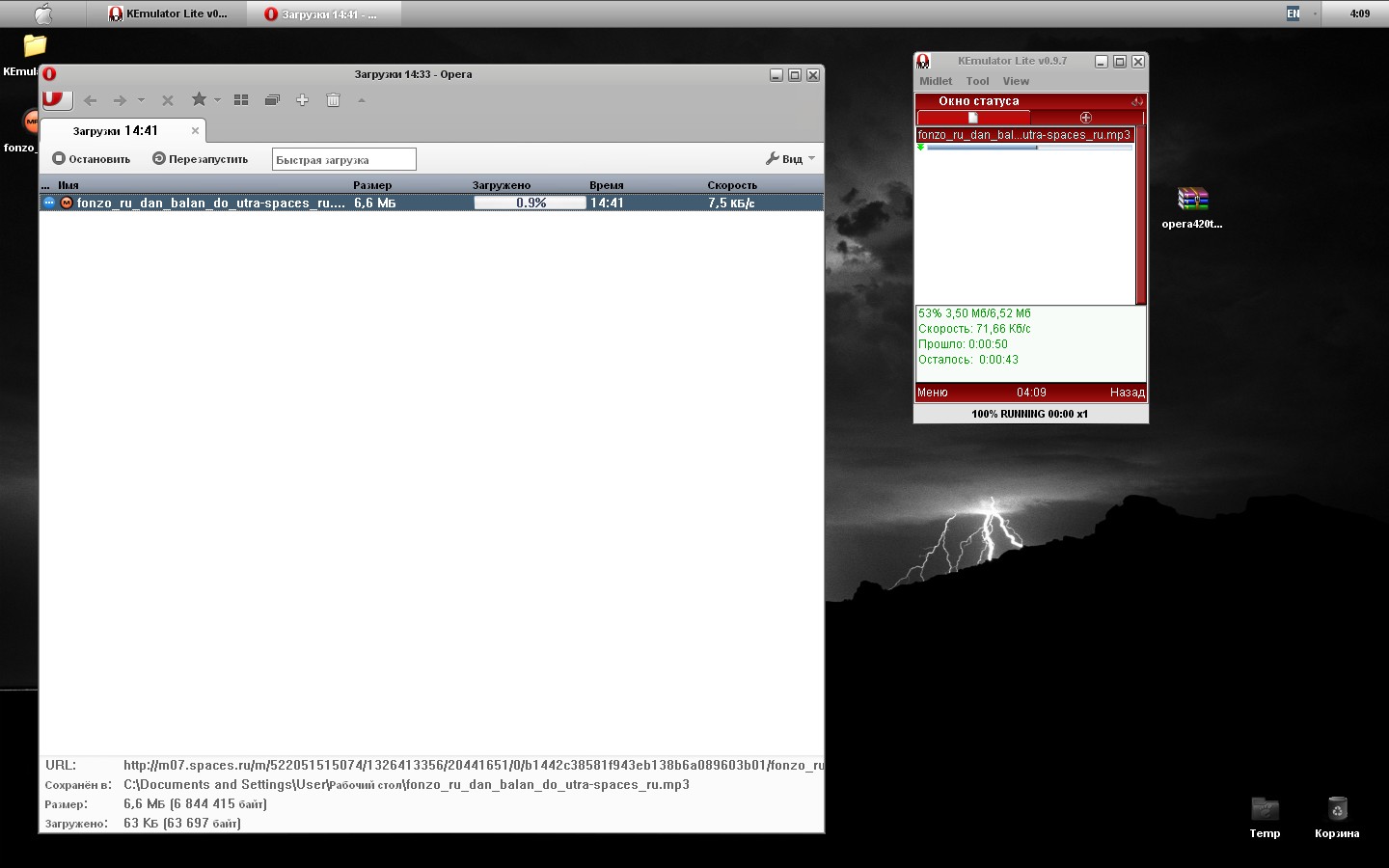Click the orange MP3 file icon in download row
The width and height of the screenshot is (1389, 868).
tap(67, 203)
